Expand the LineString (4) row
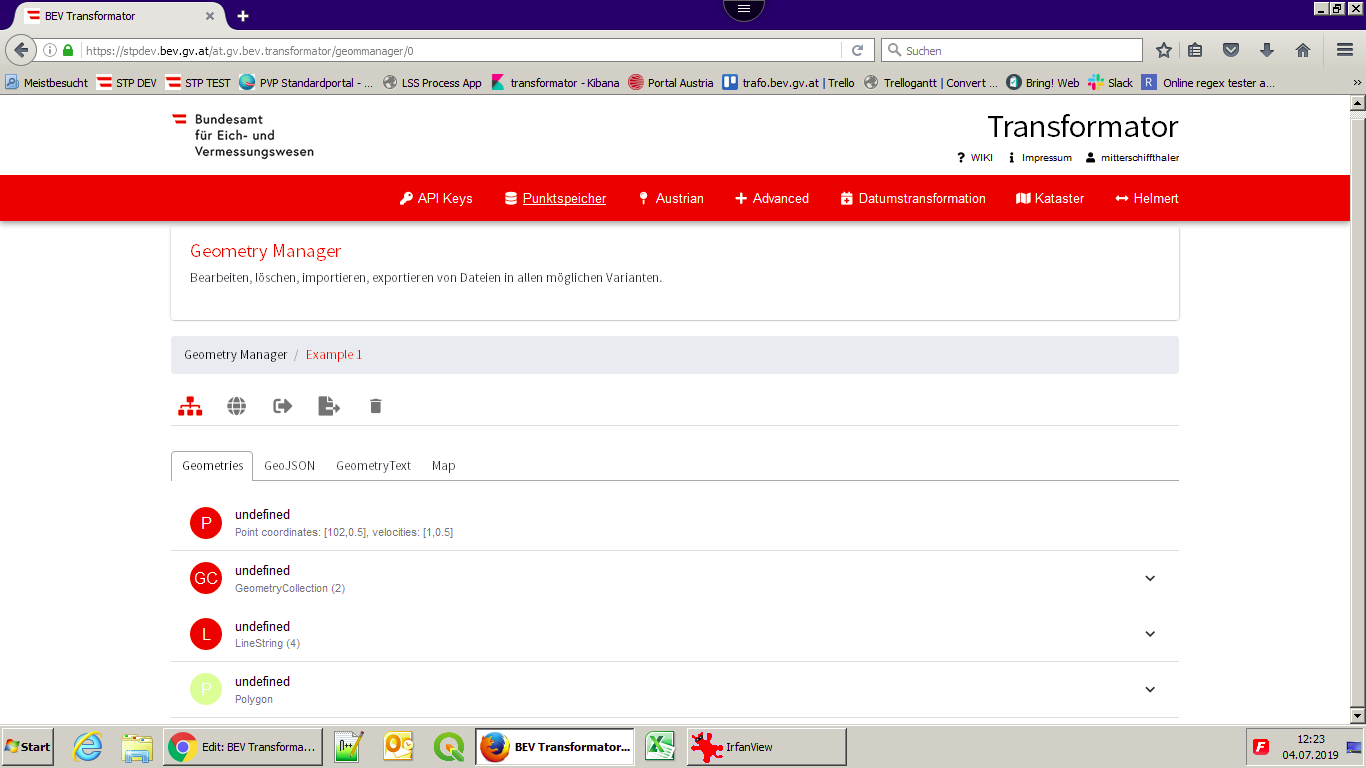 (x=1150, y=634)
